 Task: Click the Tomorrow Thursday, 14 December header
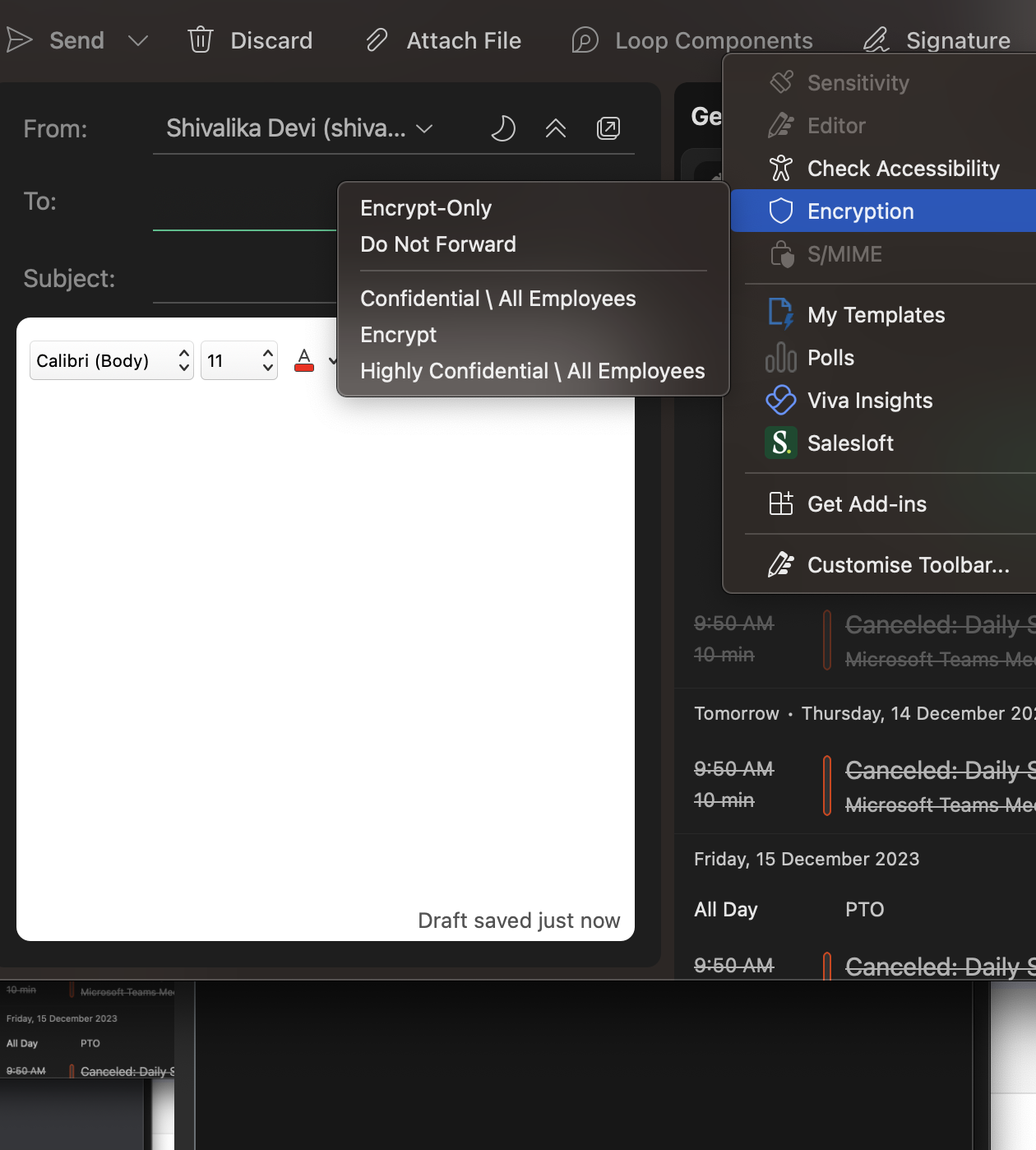coord(864,713)
